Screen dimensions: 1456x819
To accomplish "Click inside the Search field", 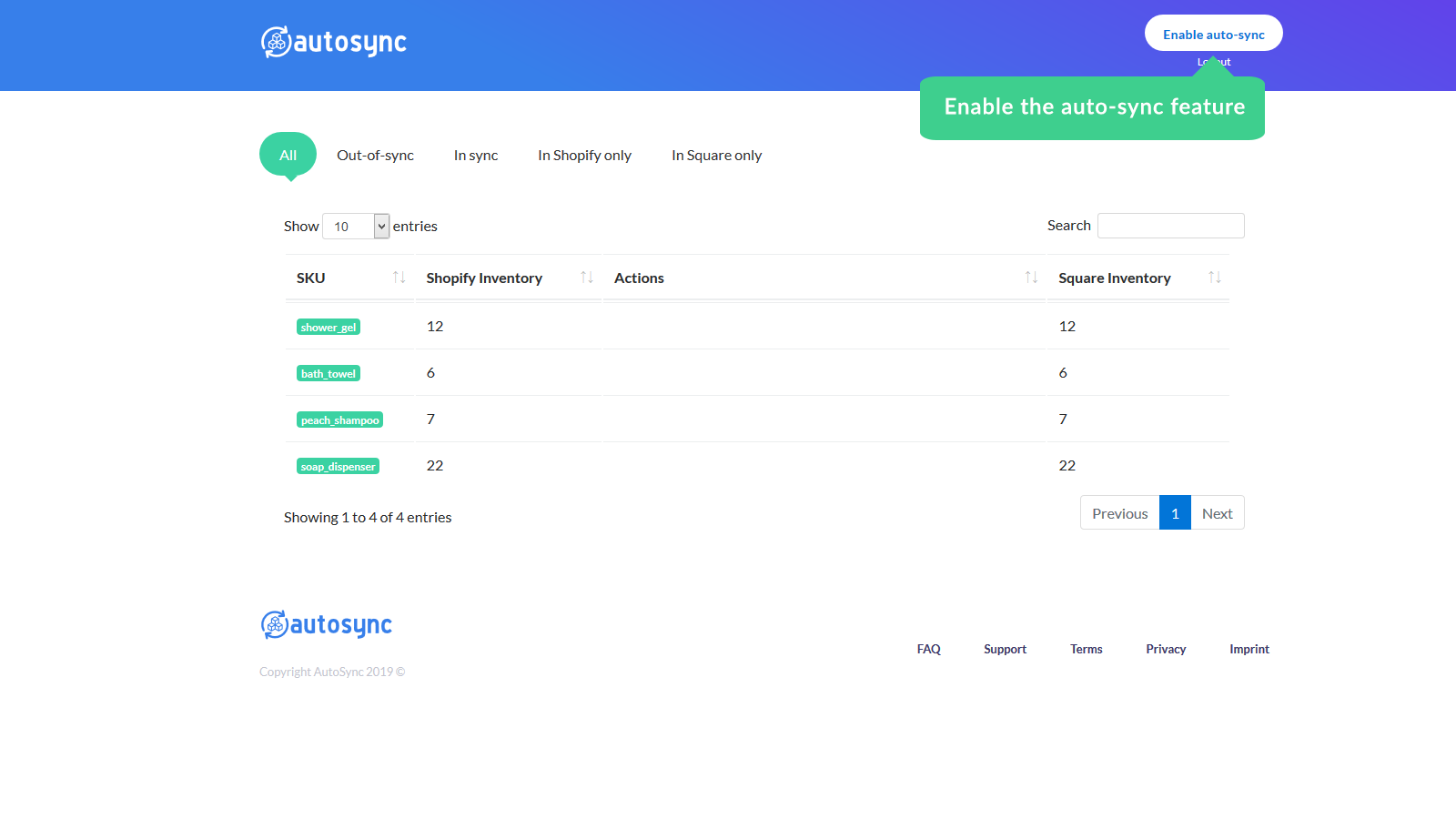I will [x=1170, y=225].
